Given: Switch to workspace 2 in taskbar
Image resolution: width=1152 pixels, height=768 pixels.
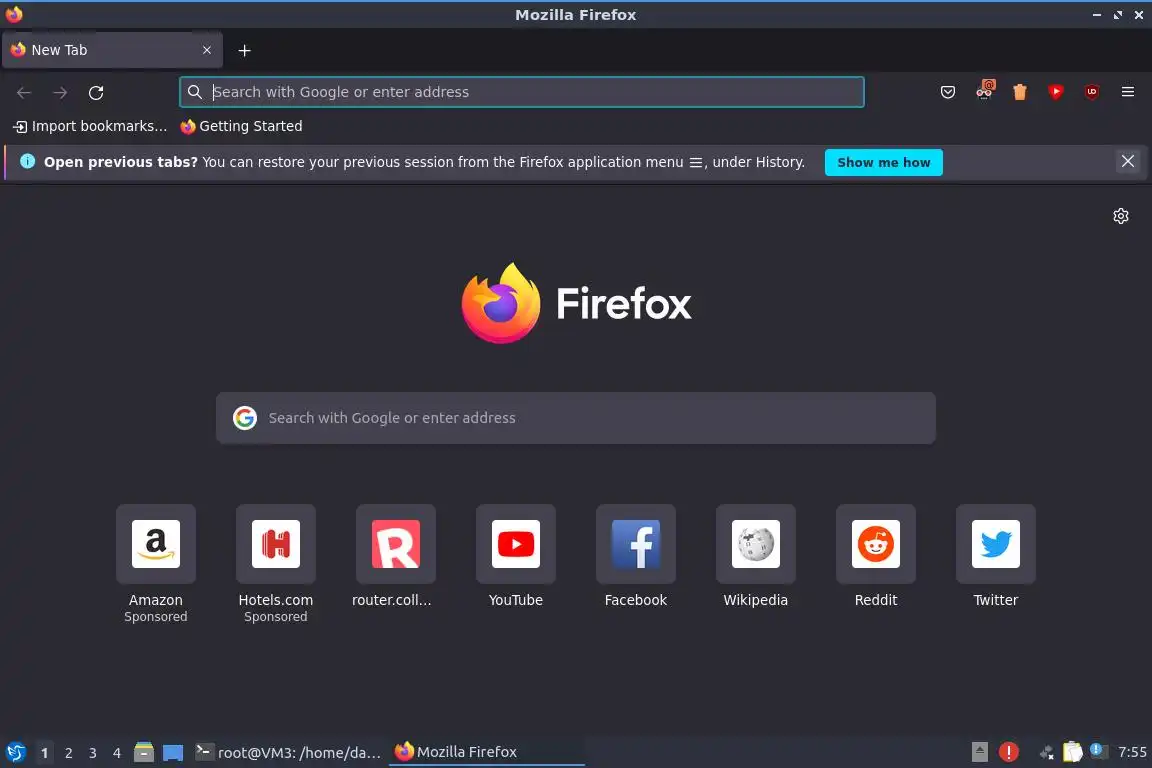Looking at the screenshot, I should (x=68, y=753).
